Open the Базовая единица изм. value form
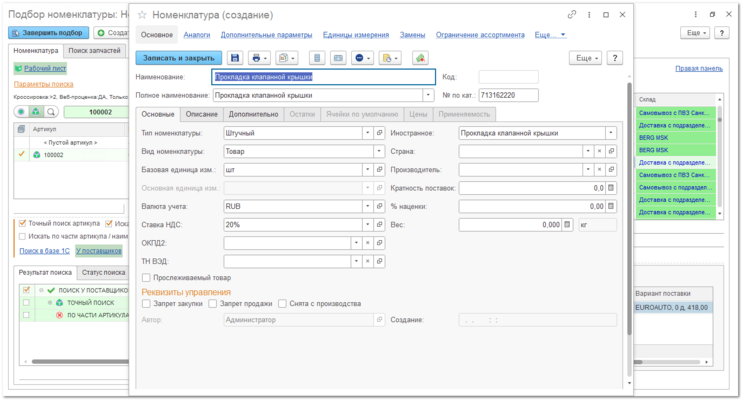The width and height of the screenshot is (743, 401). tap(379, 170)
